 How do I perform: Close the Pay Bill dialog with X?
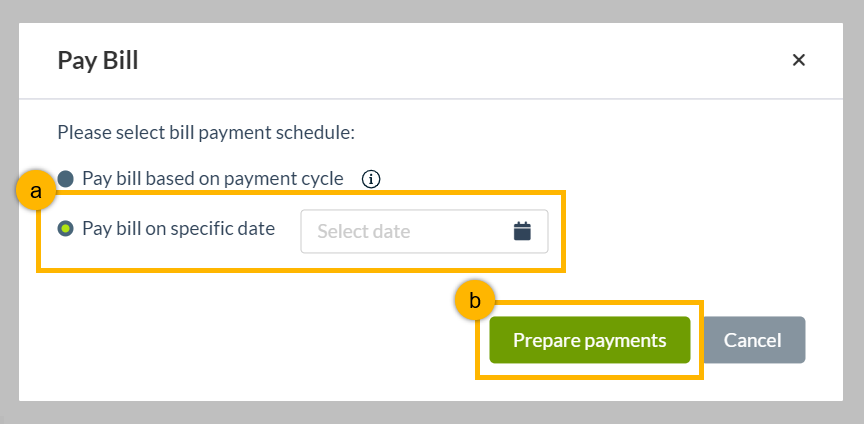[798, 60]
